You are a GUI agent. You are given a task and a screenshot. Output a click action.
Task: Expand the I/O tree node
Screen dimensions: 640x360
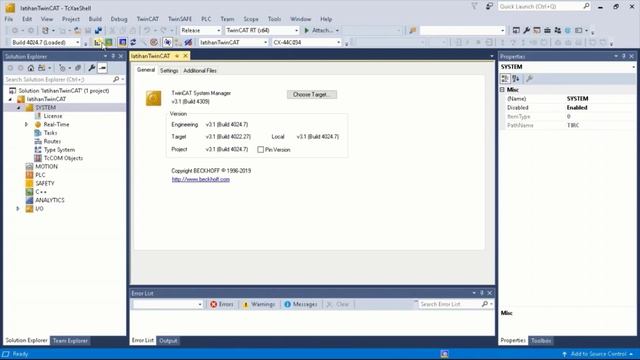click(18, 209)
